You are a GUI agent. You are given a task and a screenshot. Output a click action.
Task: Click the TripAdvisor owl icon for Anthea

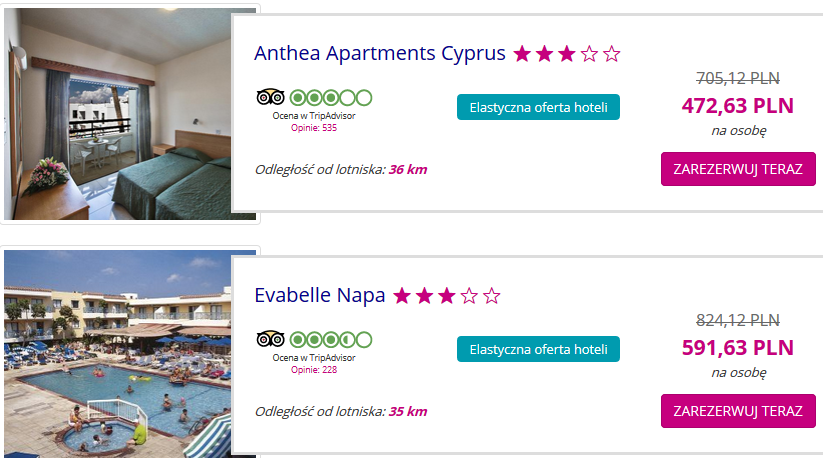[x=270, y=98]
